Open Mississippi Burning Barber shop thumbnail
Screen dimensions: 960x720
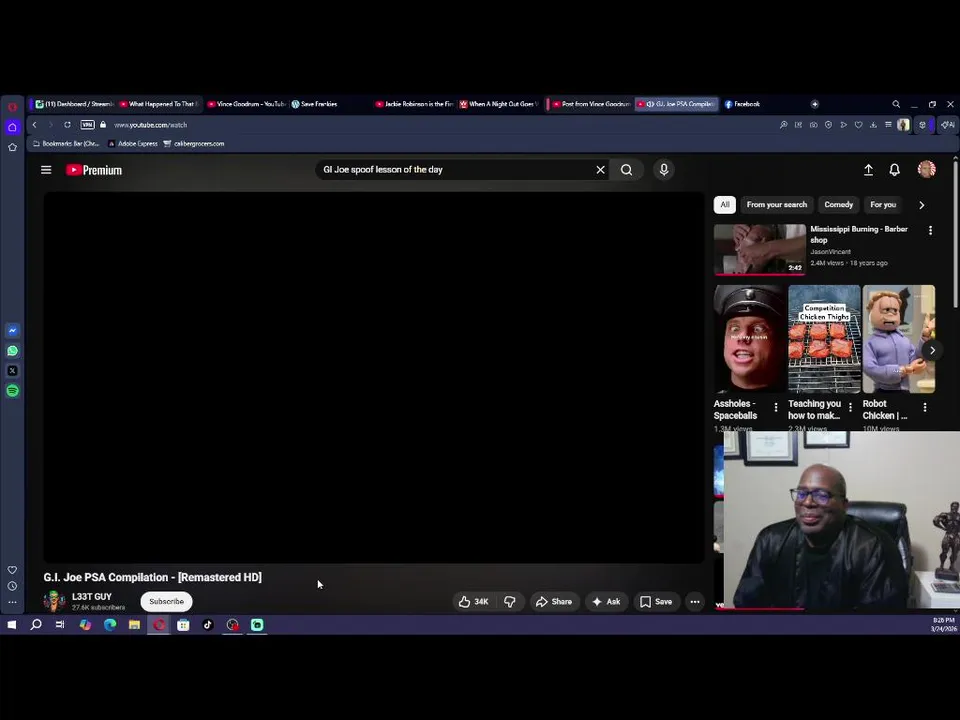(x=759, y=249)
